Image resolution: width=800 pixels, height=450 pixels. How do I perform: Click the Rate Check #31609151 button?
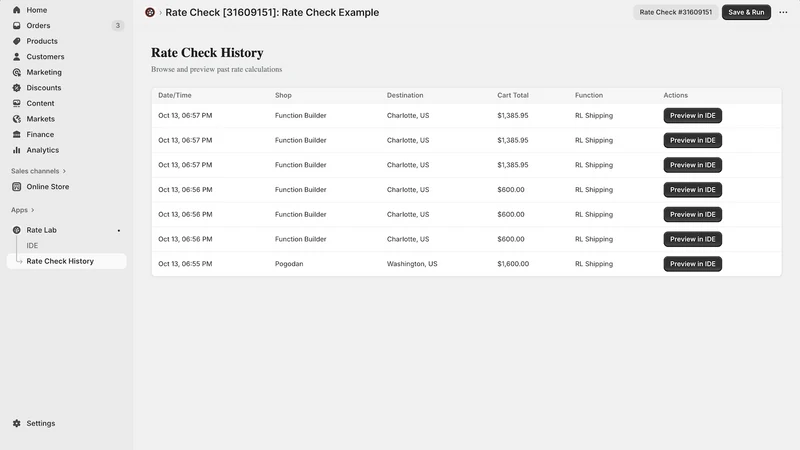pos(676,12)
